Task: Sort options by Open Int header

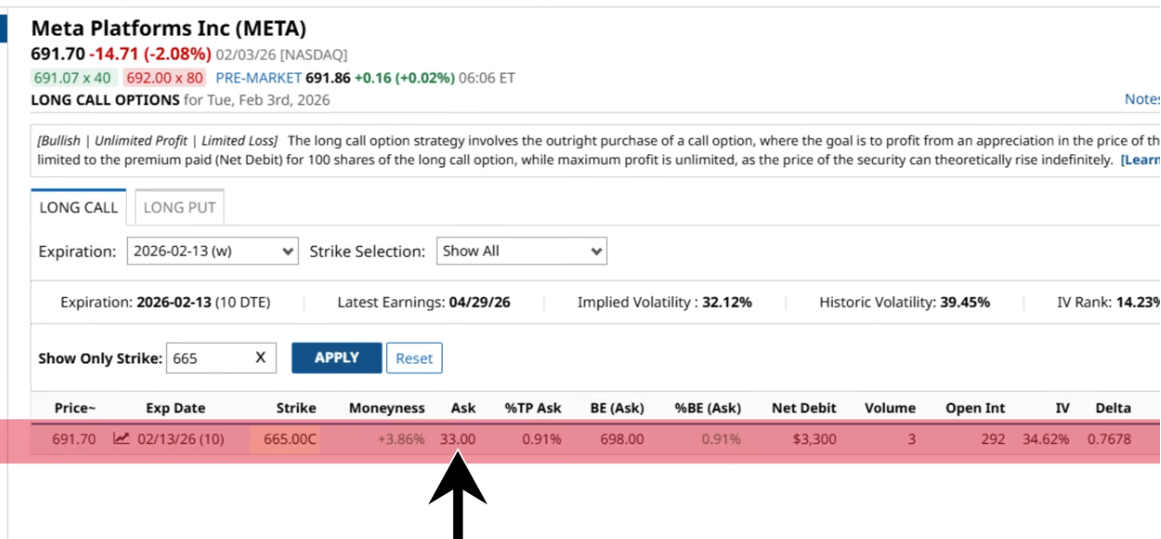Action: [975, 408]
